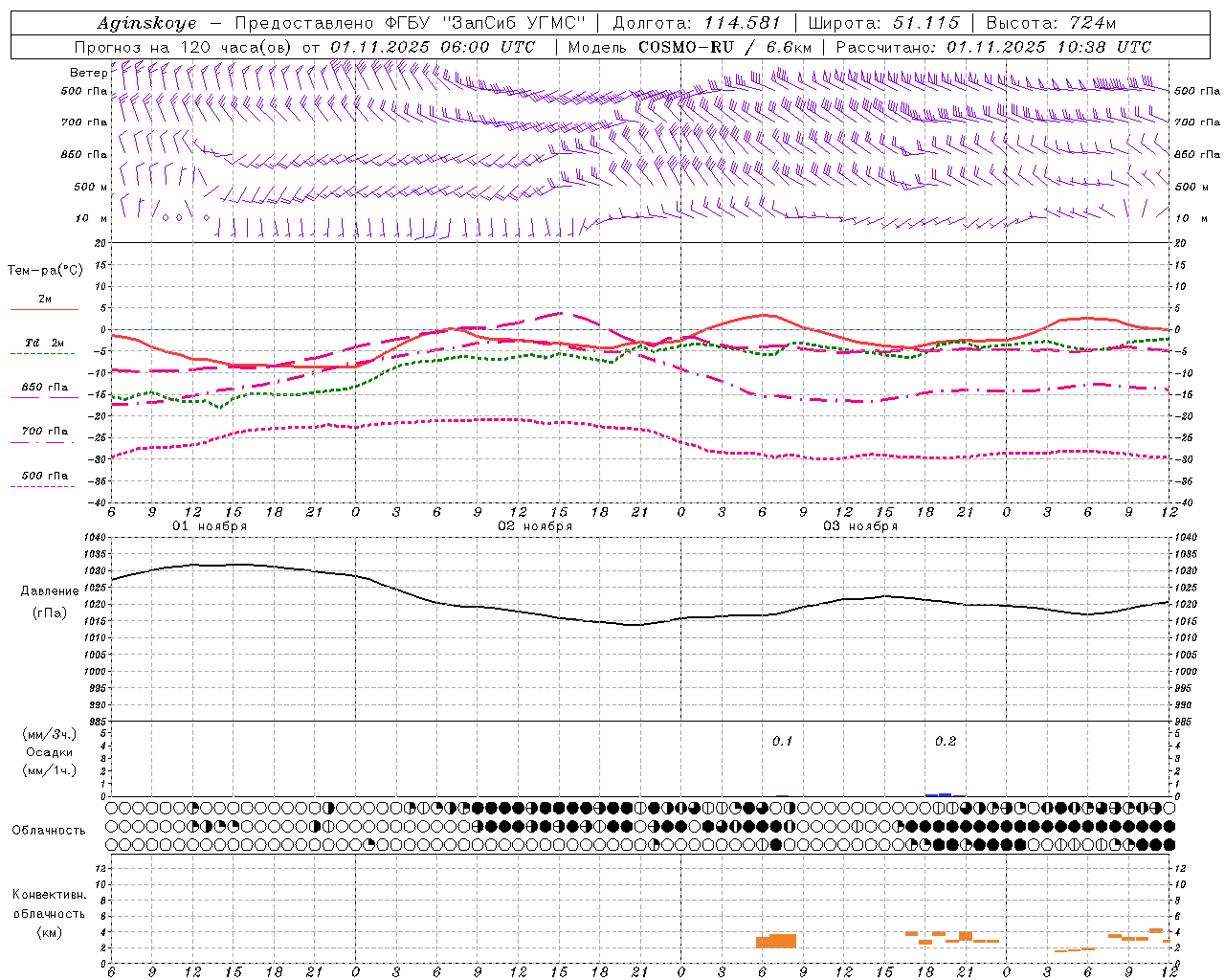Click the 0.2 precipitation amount value
This screenshot has width=1225, height=980.
click(946, 741)
